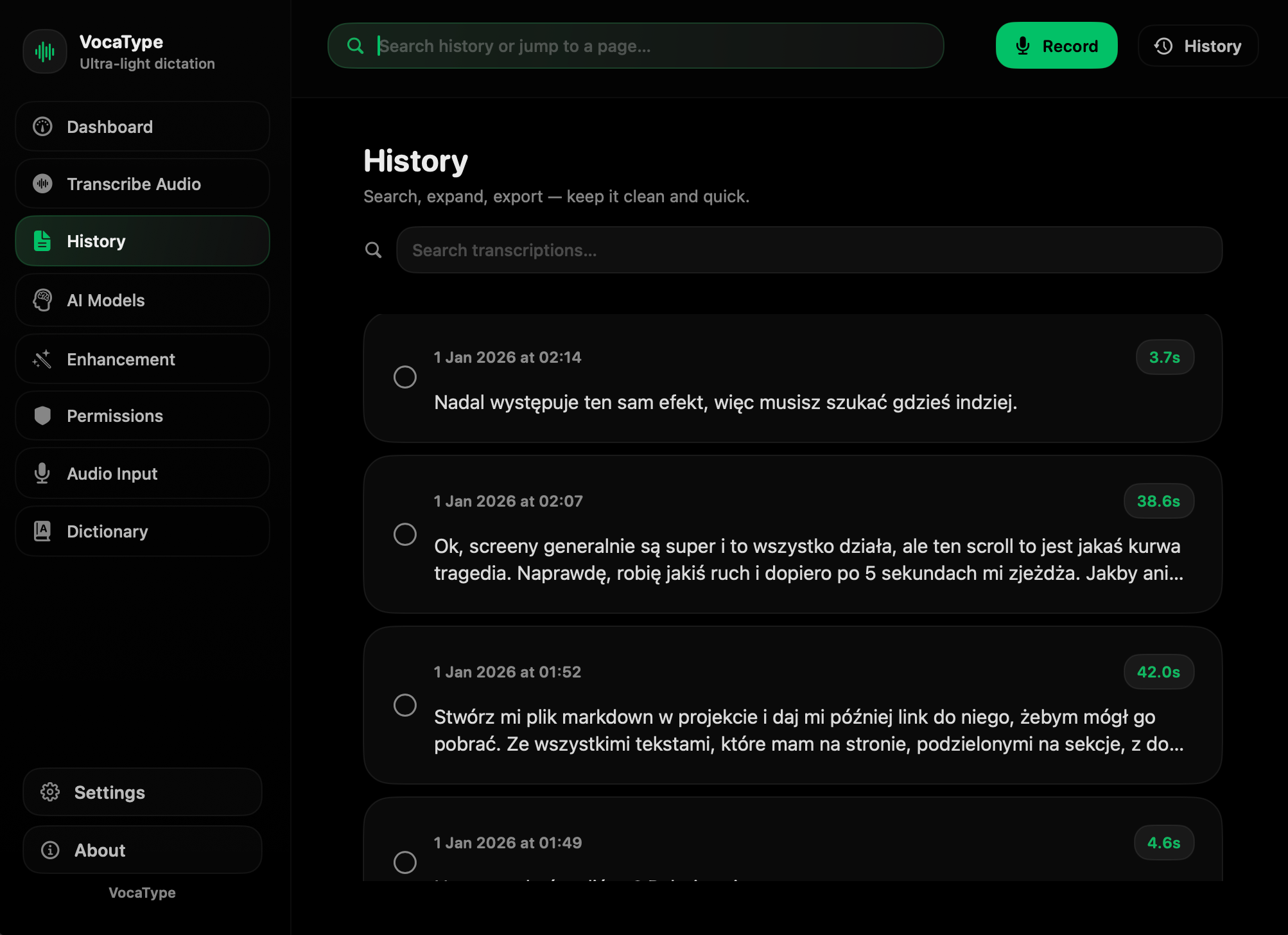Select the 01:49 transcription radio circle

(x=405, y=862)
